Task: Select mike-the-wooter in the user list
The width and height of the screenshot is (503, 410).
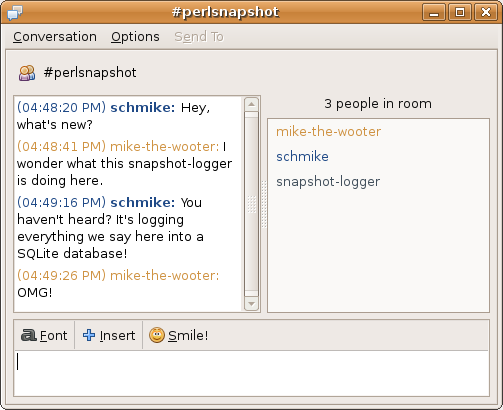Action: [x=329, y=132]
